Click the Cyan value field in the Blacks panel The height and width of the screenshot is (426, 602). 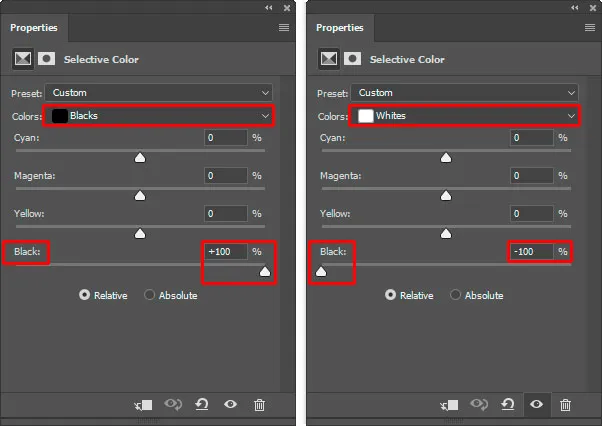coord(226,137)
